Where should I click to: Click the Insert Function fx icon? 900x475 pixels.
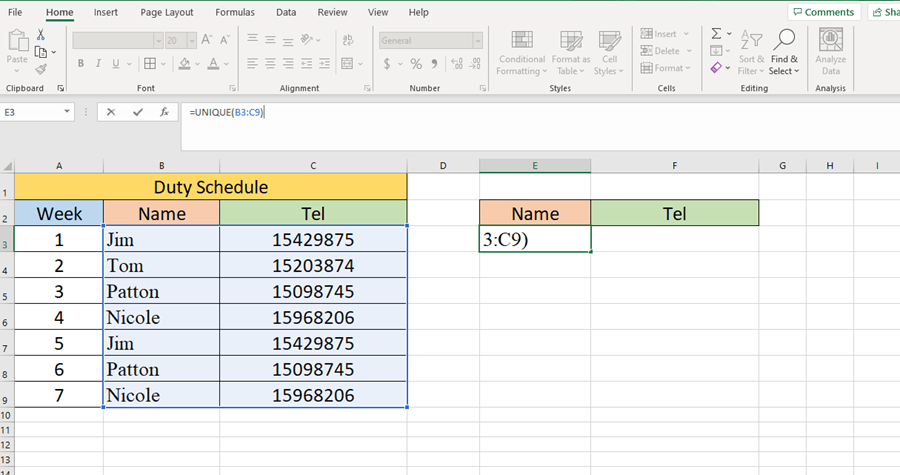[164, 112]
